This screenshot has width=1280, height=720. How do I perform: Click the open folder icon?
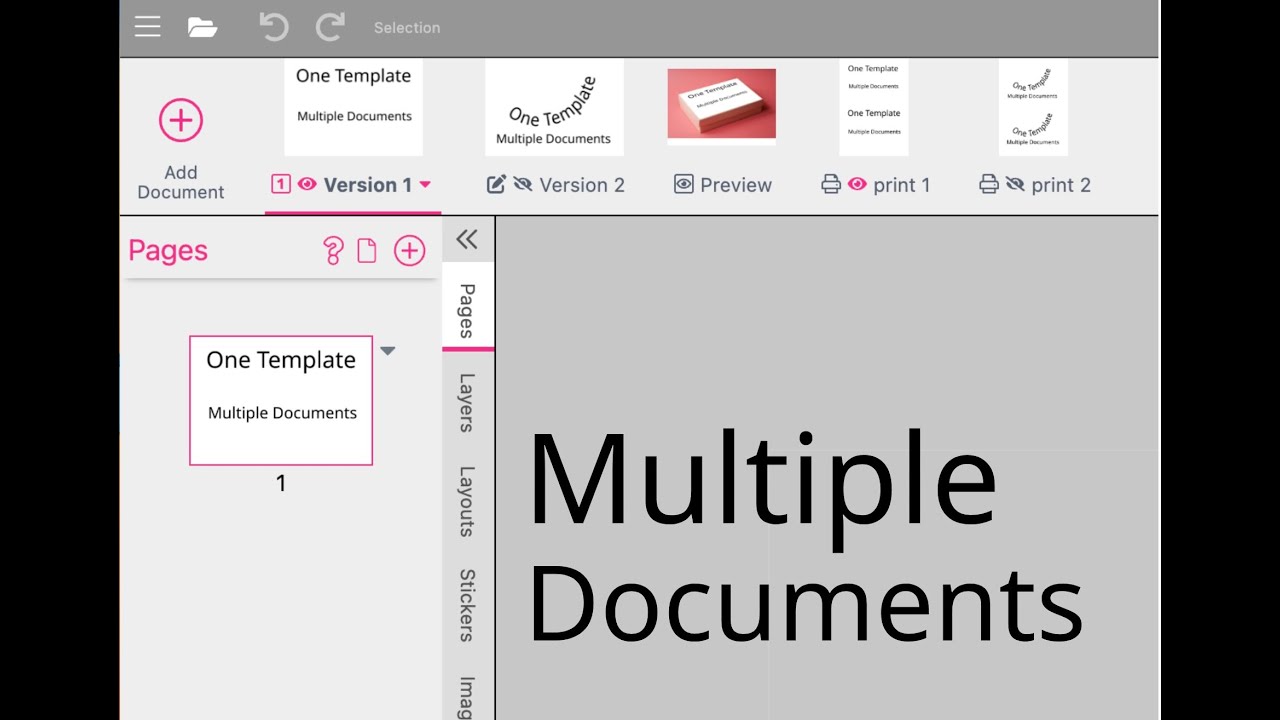click(x=202, y=27)
